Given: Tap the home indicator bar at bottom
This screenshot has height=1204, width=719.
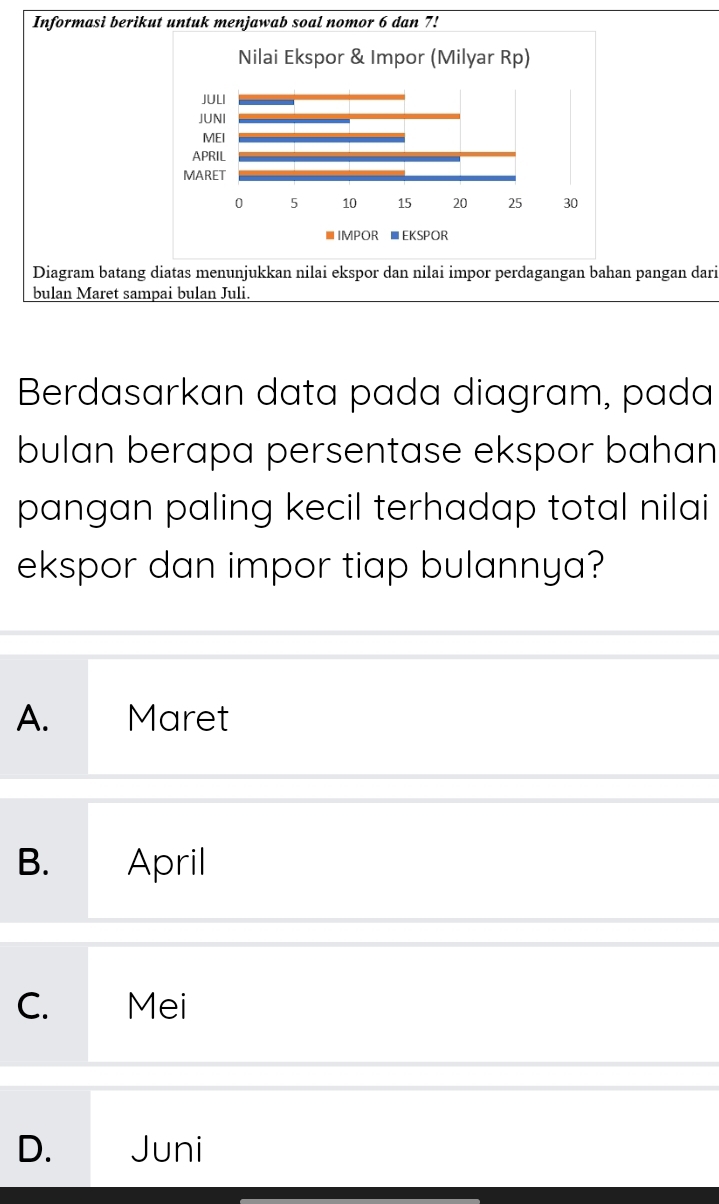Looking at the screenshot, I should point(360,1200).
